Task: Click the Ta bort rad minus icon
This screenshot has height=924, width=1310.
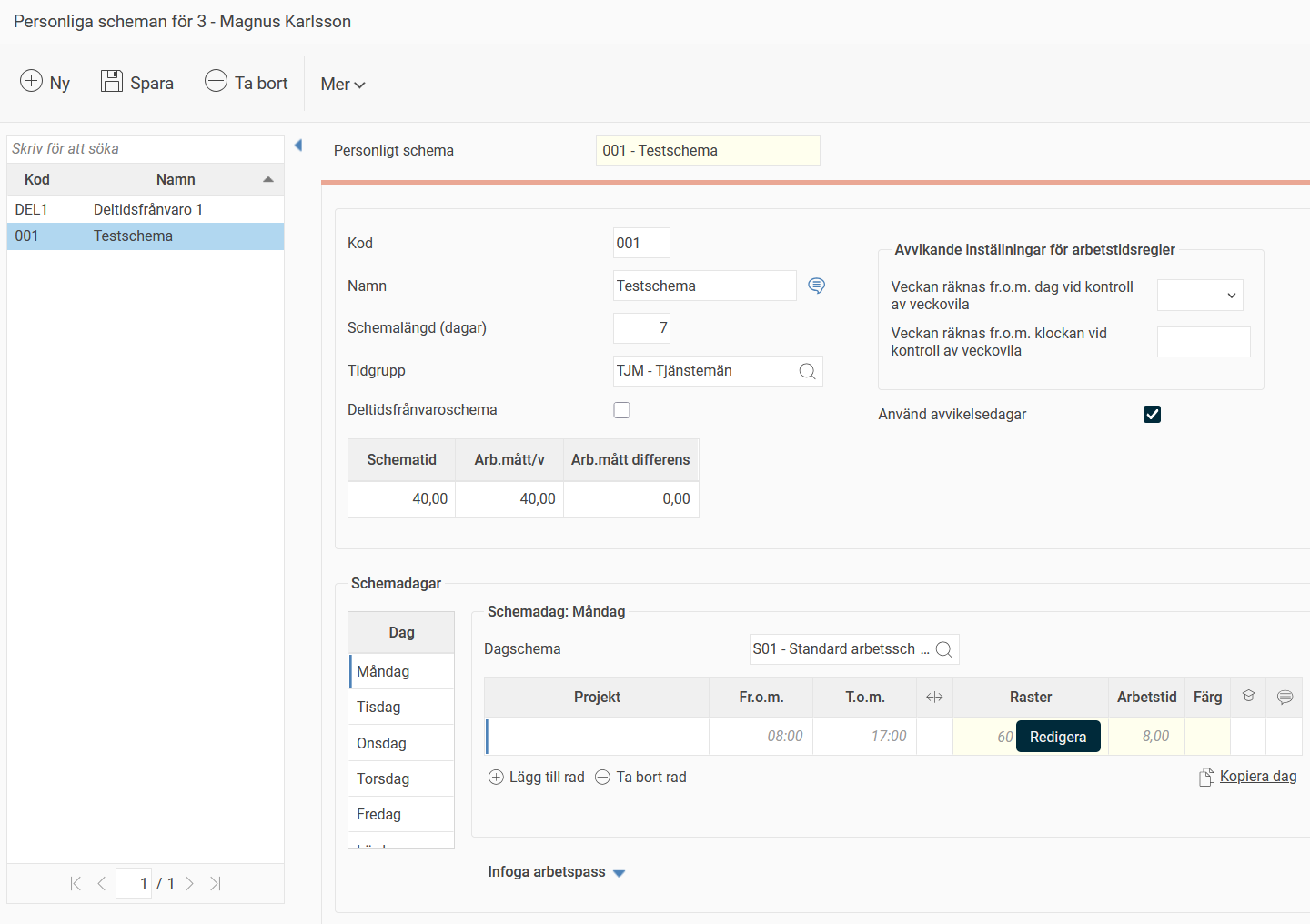Action: coord(602,777)
